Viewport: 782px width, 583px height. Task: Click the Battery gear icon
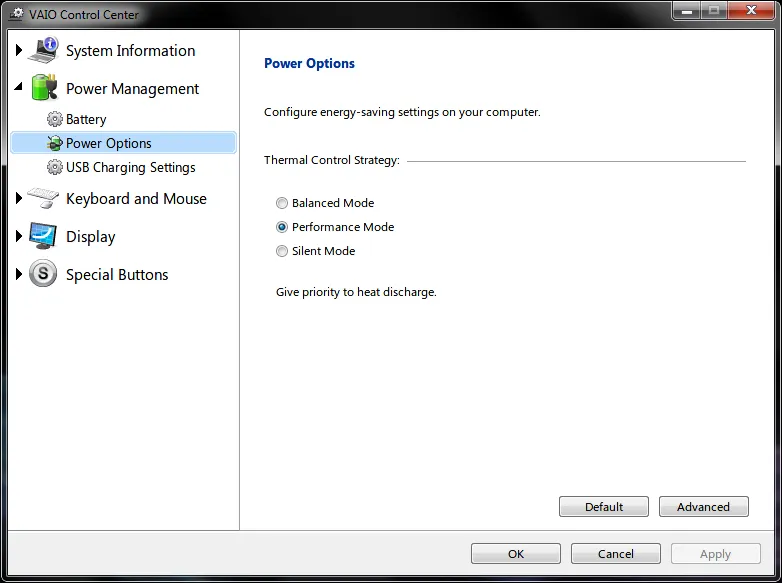[54, 119]
